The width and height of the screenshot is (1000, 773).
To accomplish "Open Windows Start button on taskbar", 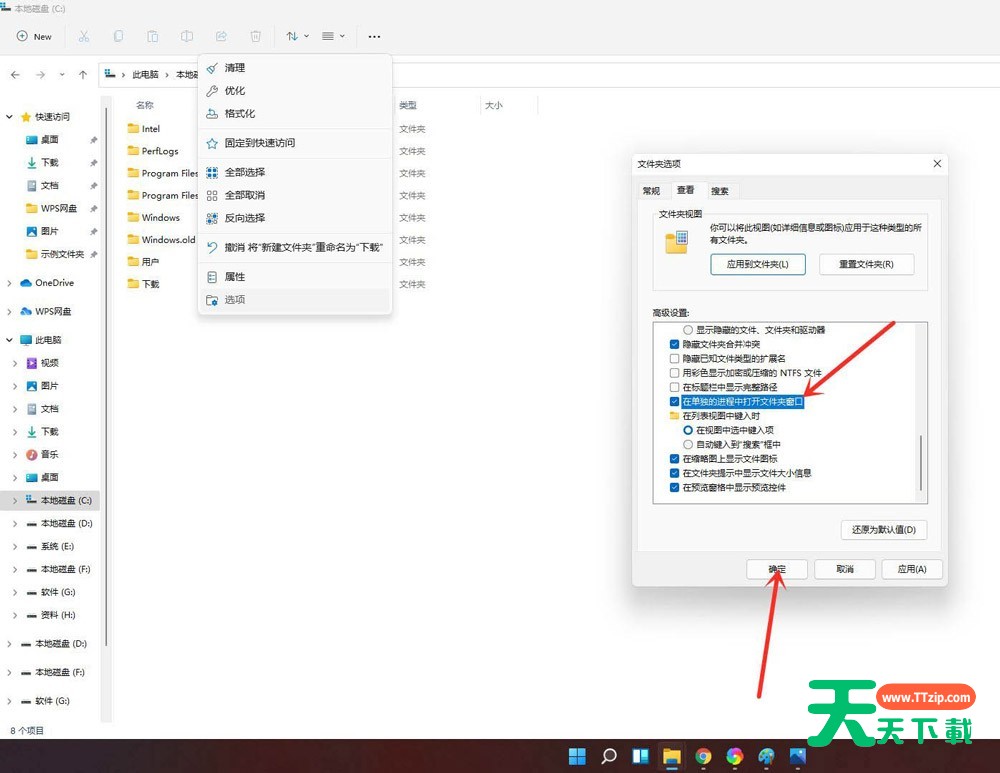I will [x=578, y=756].
